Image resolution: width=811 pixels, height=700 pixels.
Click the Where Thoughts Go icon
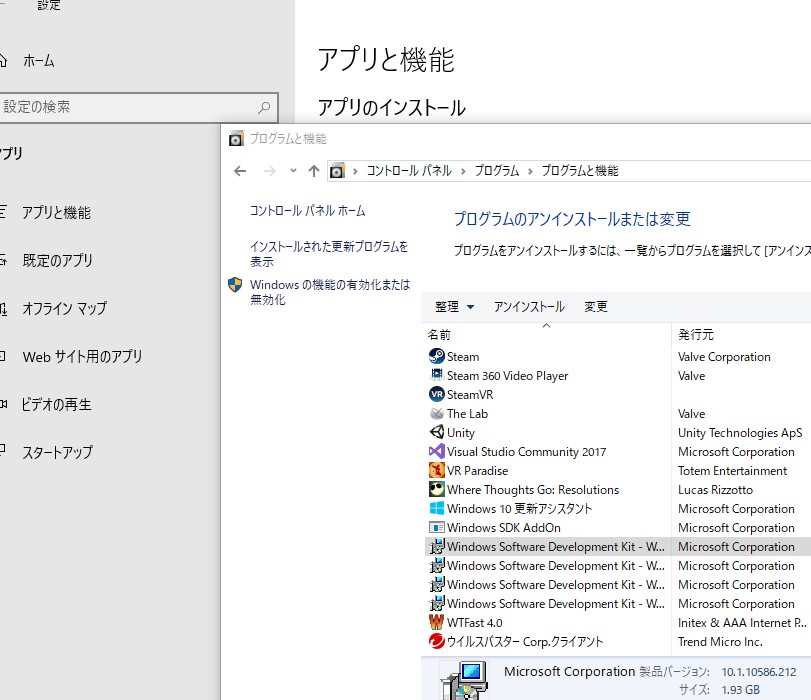tap(437, 489)
